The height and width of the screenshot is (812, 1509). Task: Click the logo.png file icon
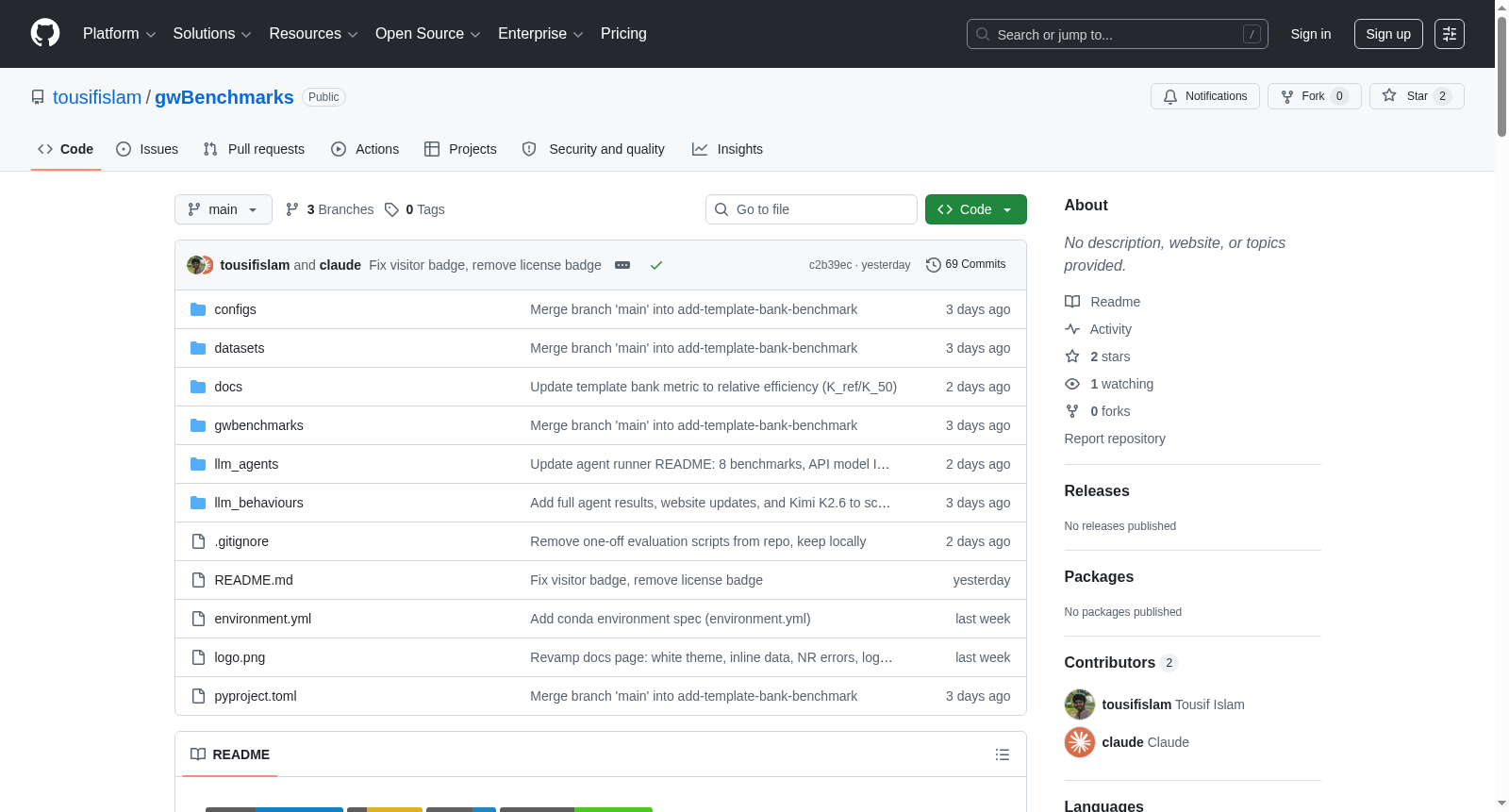[x=198, y=657]
